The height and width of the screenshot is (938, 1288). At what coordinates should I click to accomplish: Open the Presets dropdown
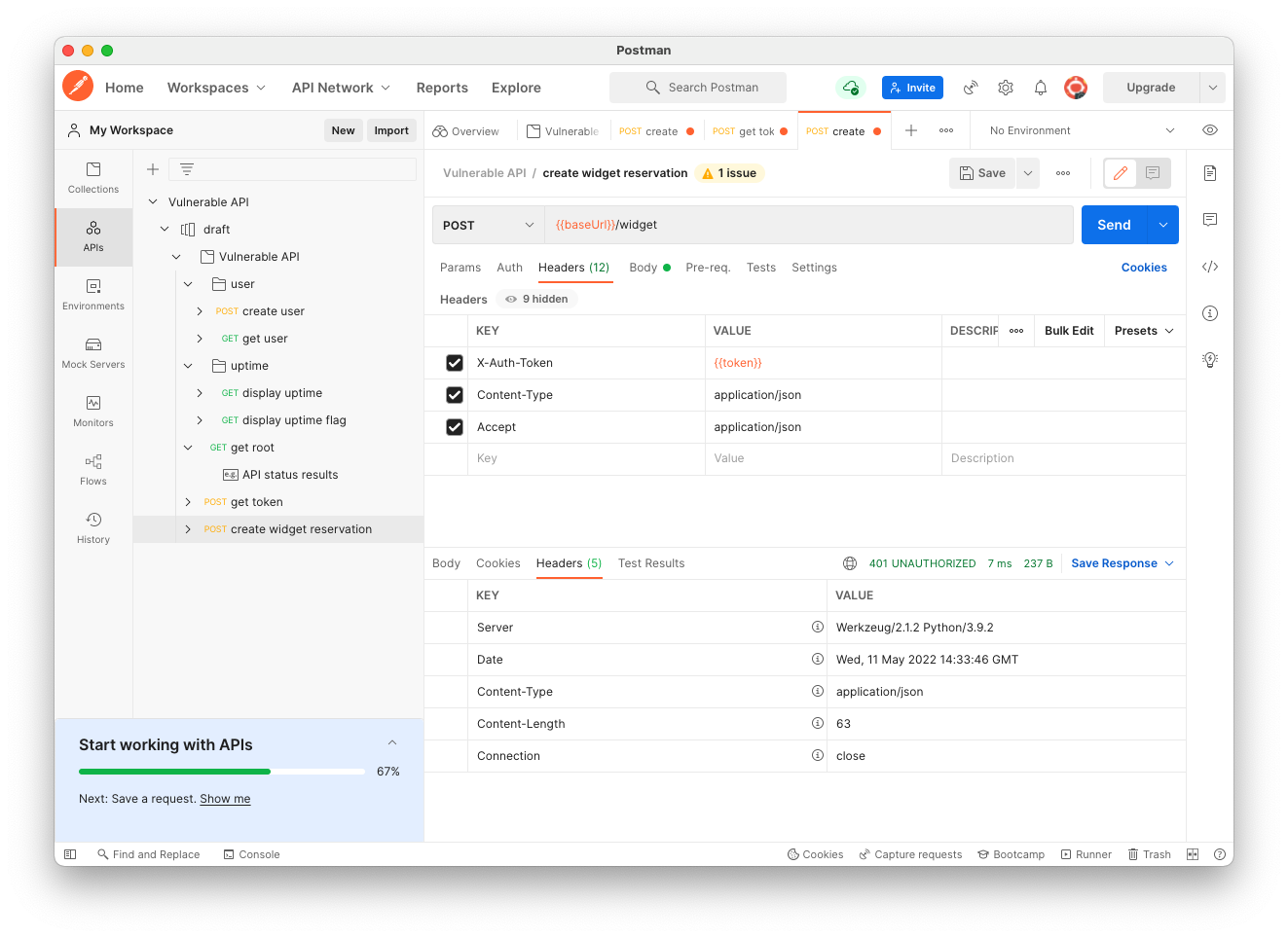[x=1144, y=331]
